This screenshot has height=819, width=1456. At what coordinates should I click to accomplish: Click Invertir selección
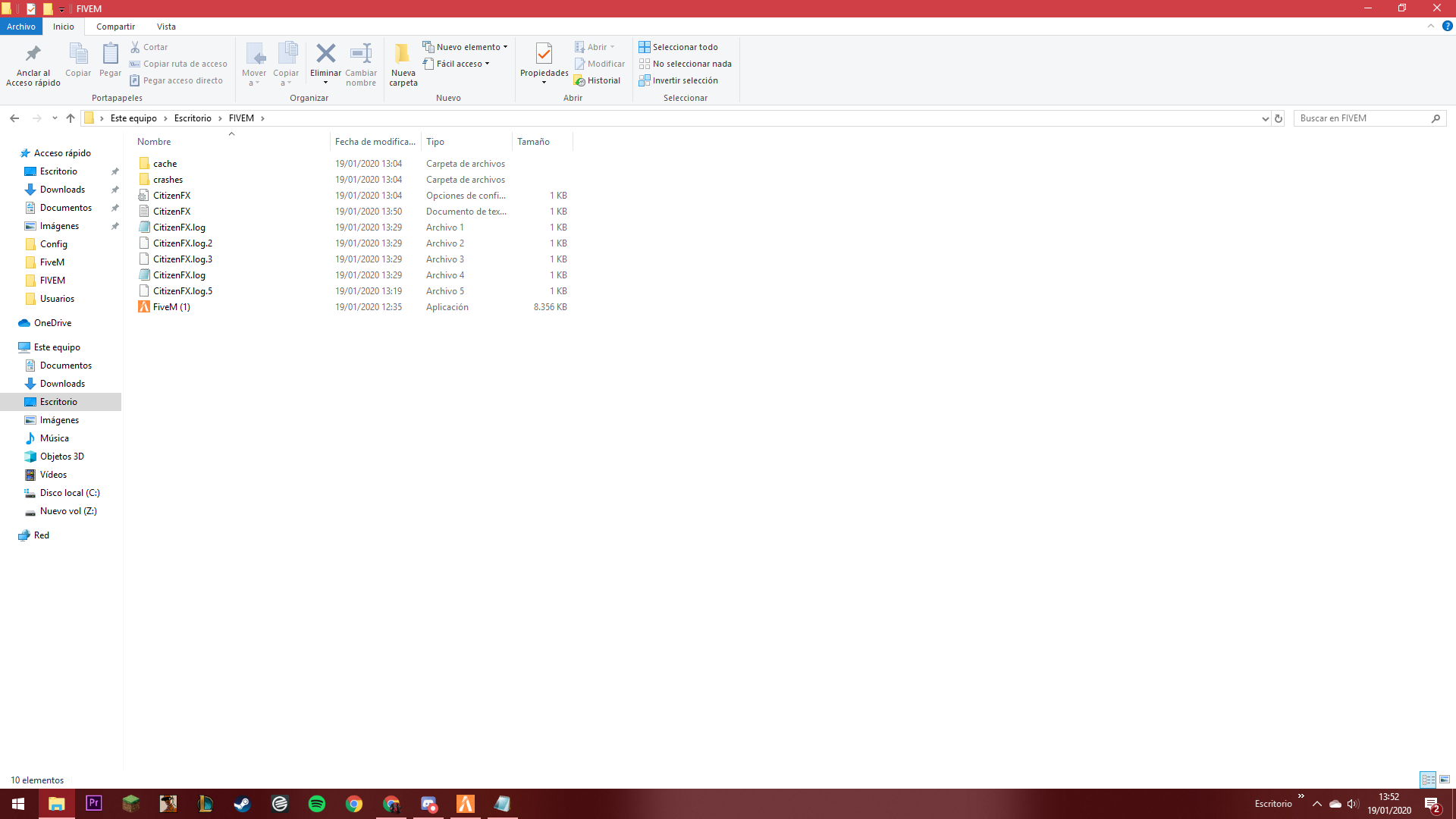(x=678, y=80)
